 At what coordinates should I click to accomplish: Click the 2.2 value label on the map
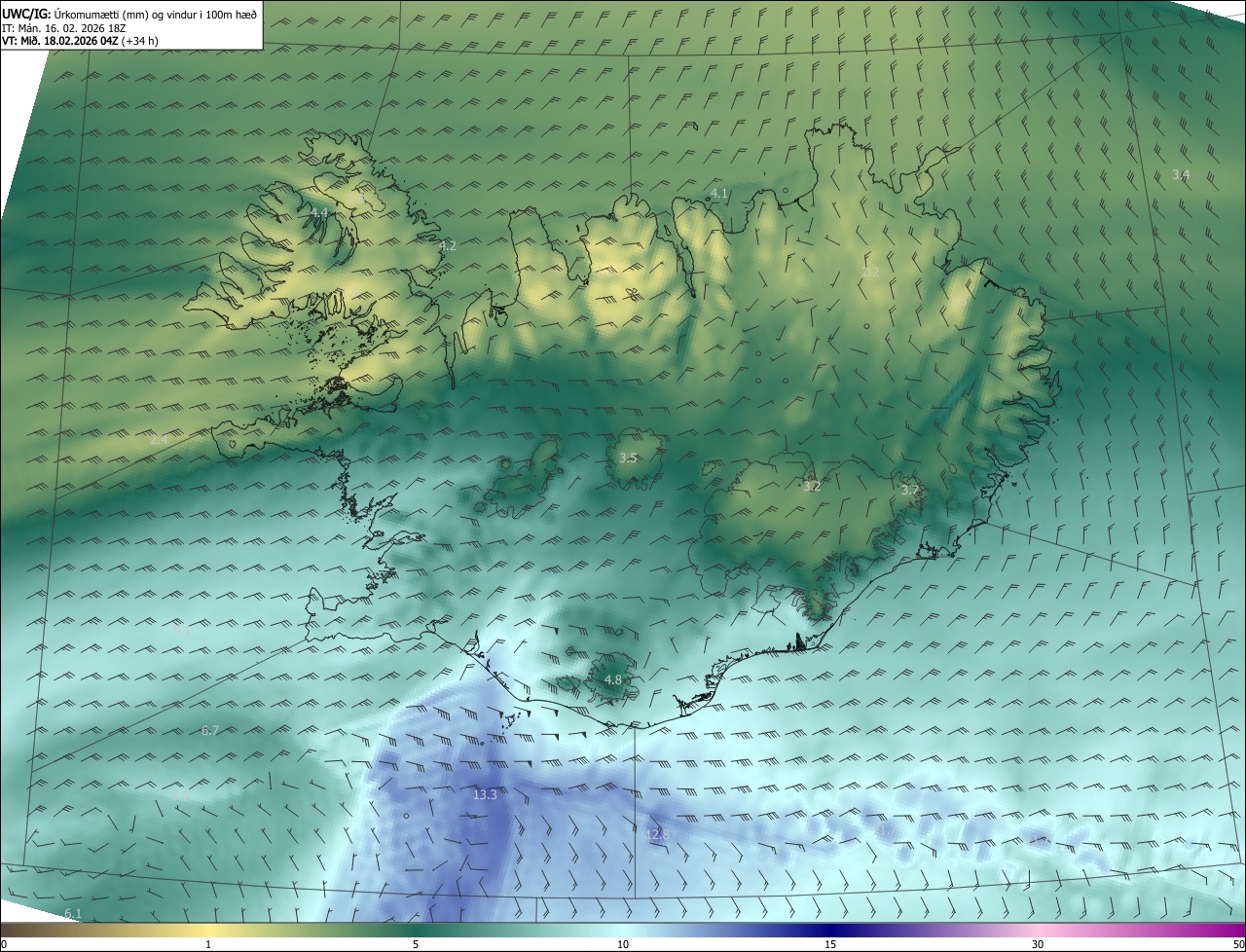click(871, 273)
